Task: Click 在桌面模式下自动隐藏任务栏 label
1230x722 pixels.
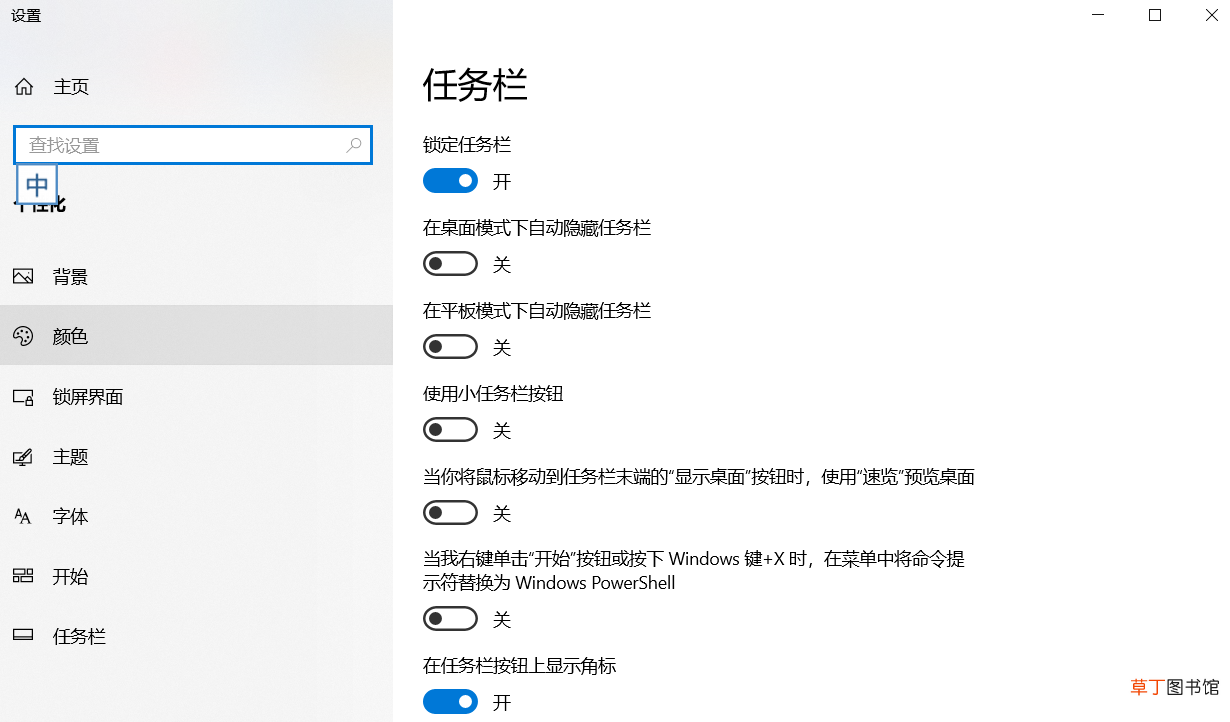Action: [x=537, y=228]
